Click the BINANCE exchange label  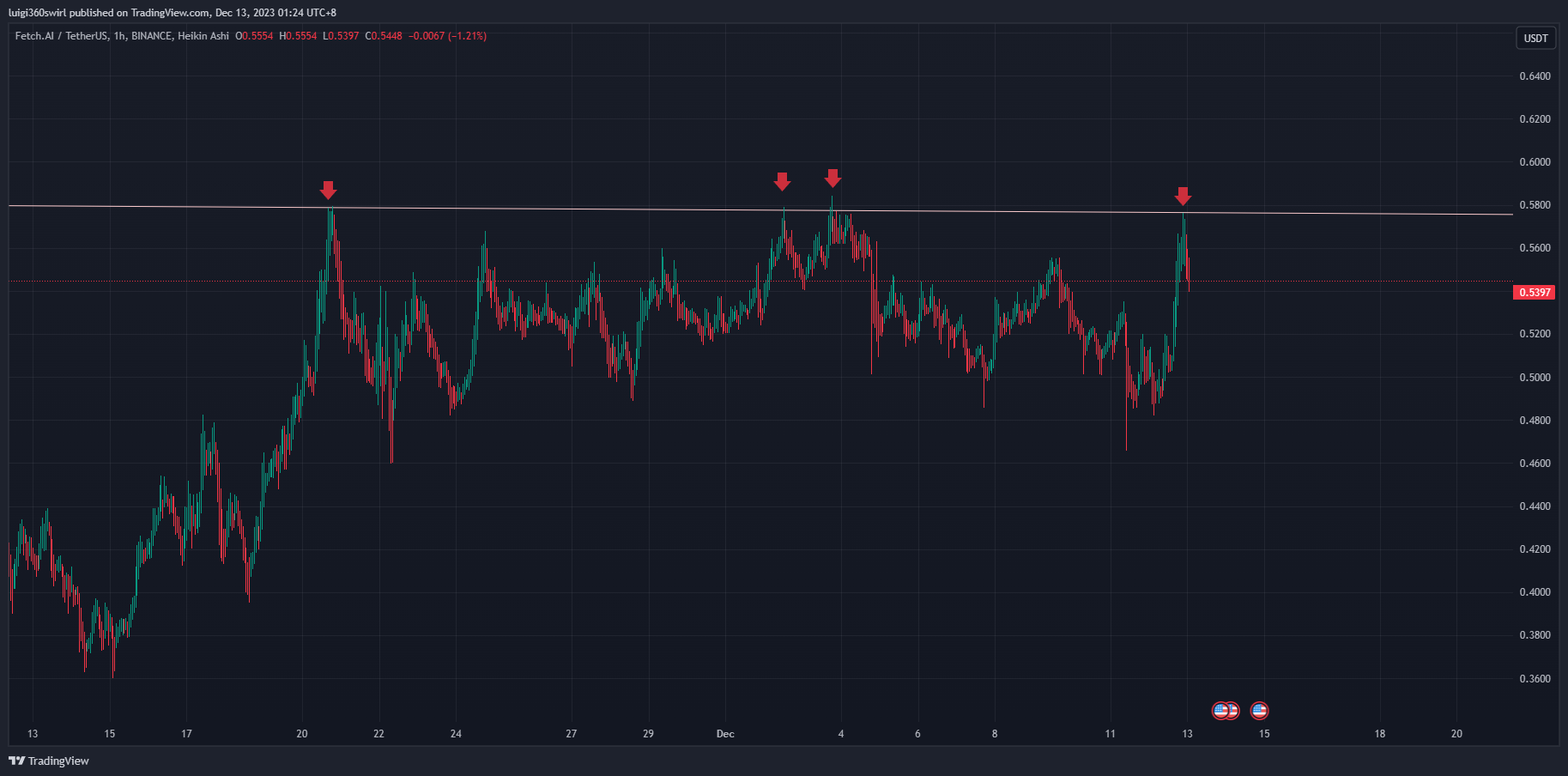click(151, 36)
